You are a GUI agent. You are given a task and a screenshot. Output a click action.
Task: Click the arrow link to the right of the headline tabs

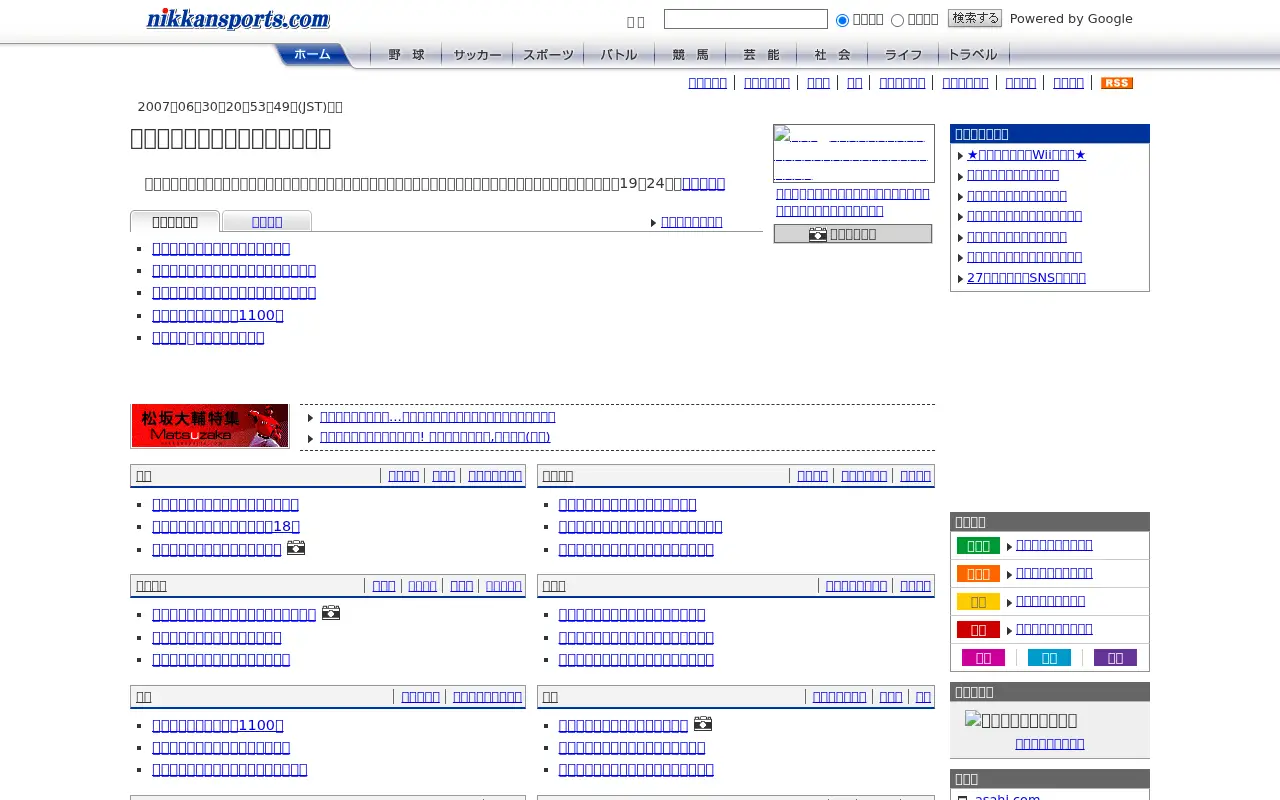click(x=691, y=222)
